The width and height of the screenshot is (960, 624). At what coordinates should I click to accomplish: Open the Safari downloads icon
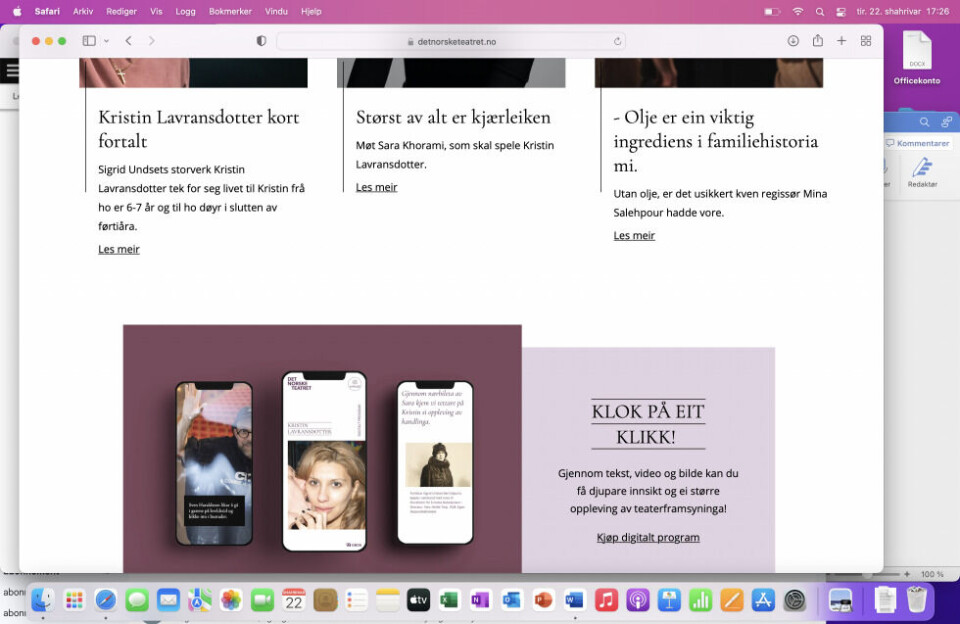[x=793, y=41]
